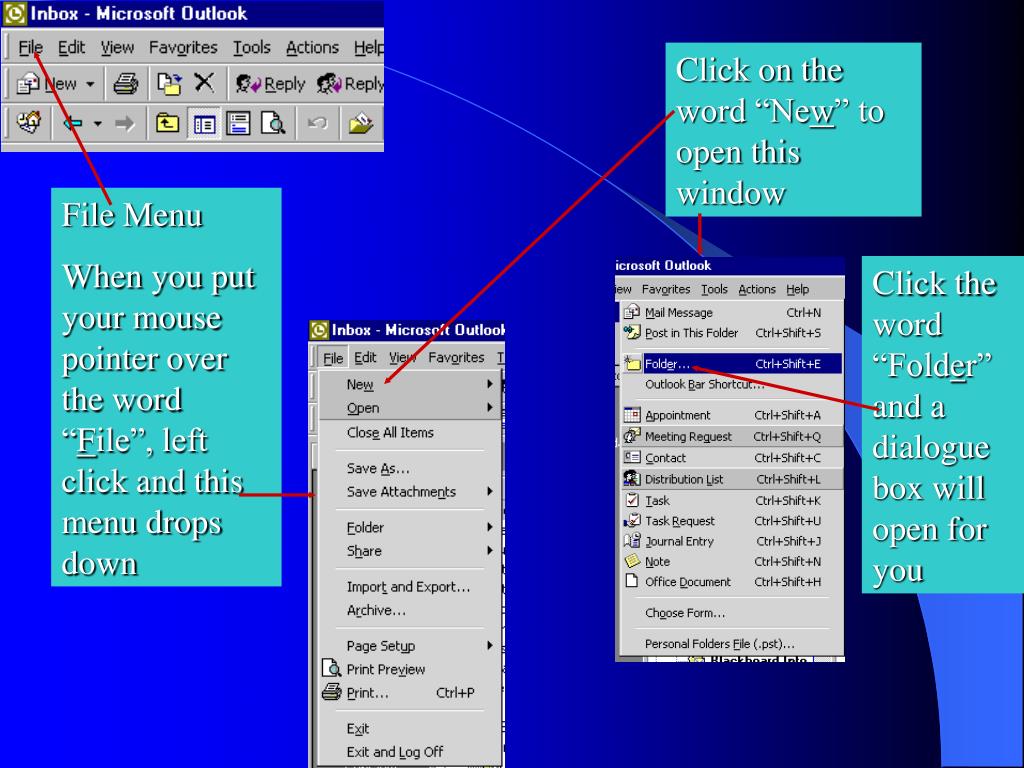Click the Outlook Today house icon

pyautogui.click(x=29, y=122)
